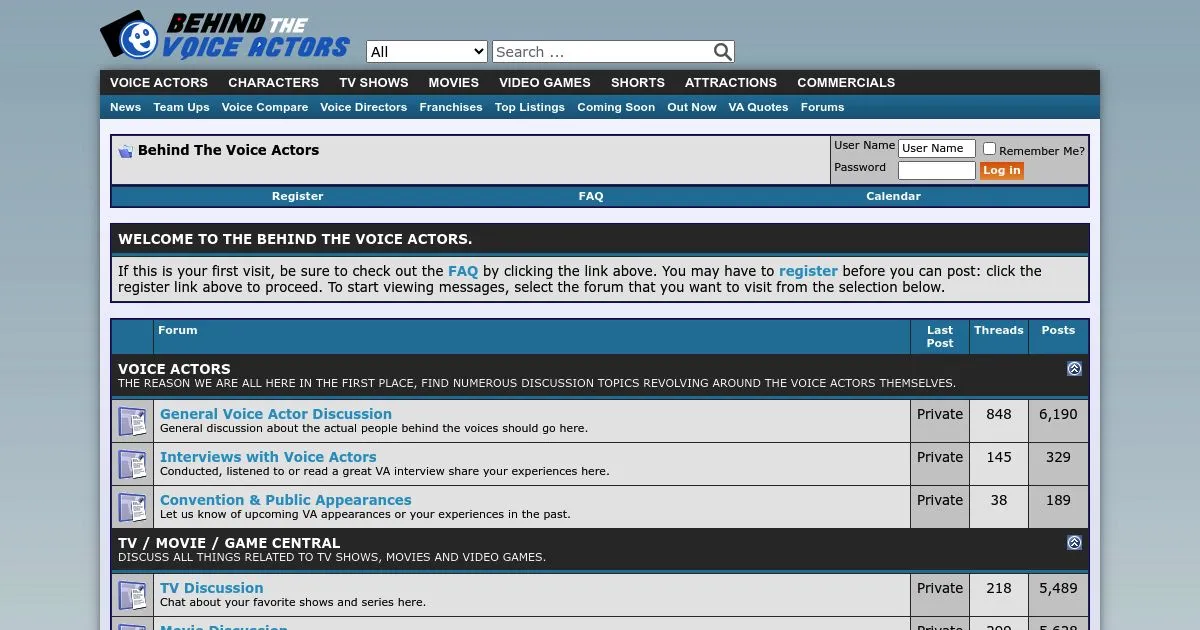Open the Coming Soon link

point(616,107)
